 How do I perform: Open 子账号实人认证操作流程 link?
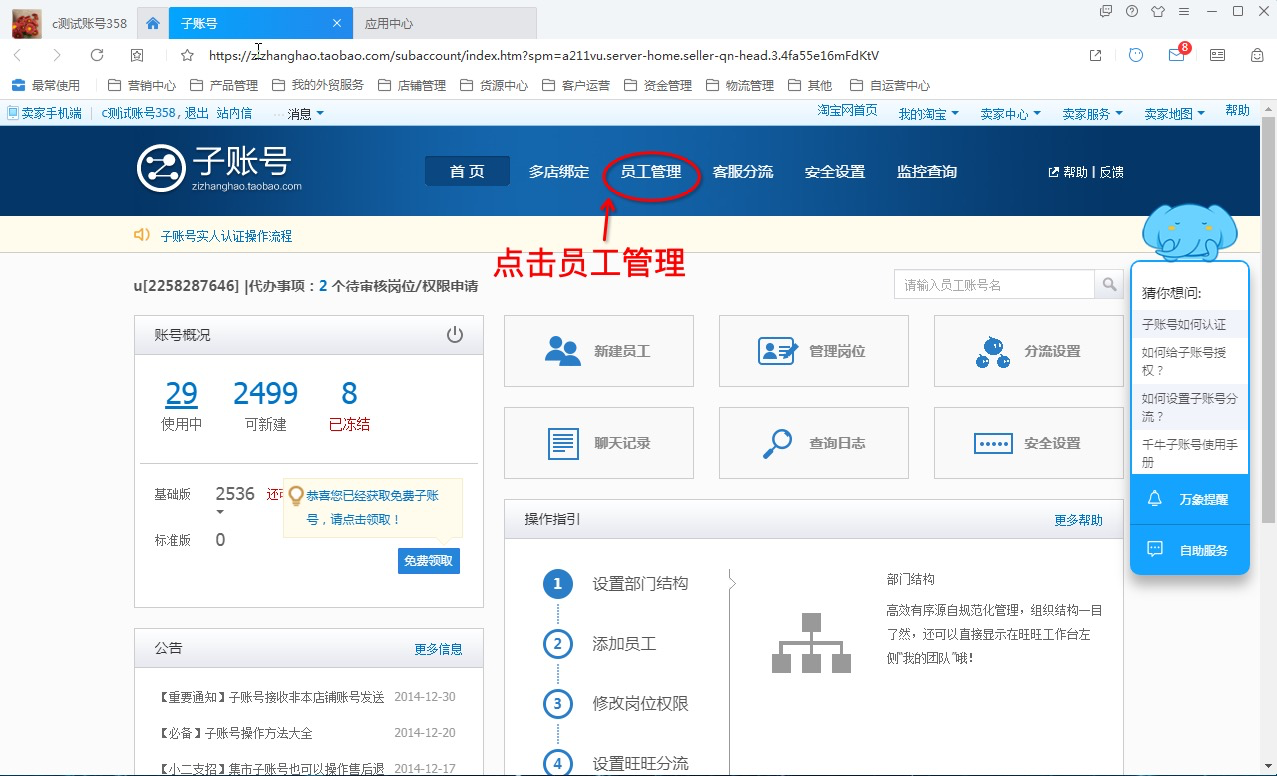(227, 236)
